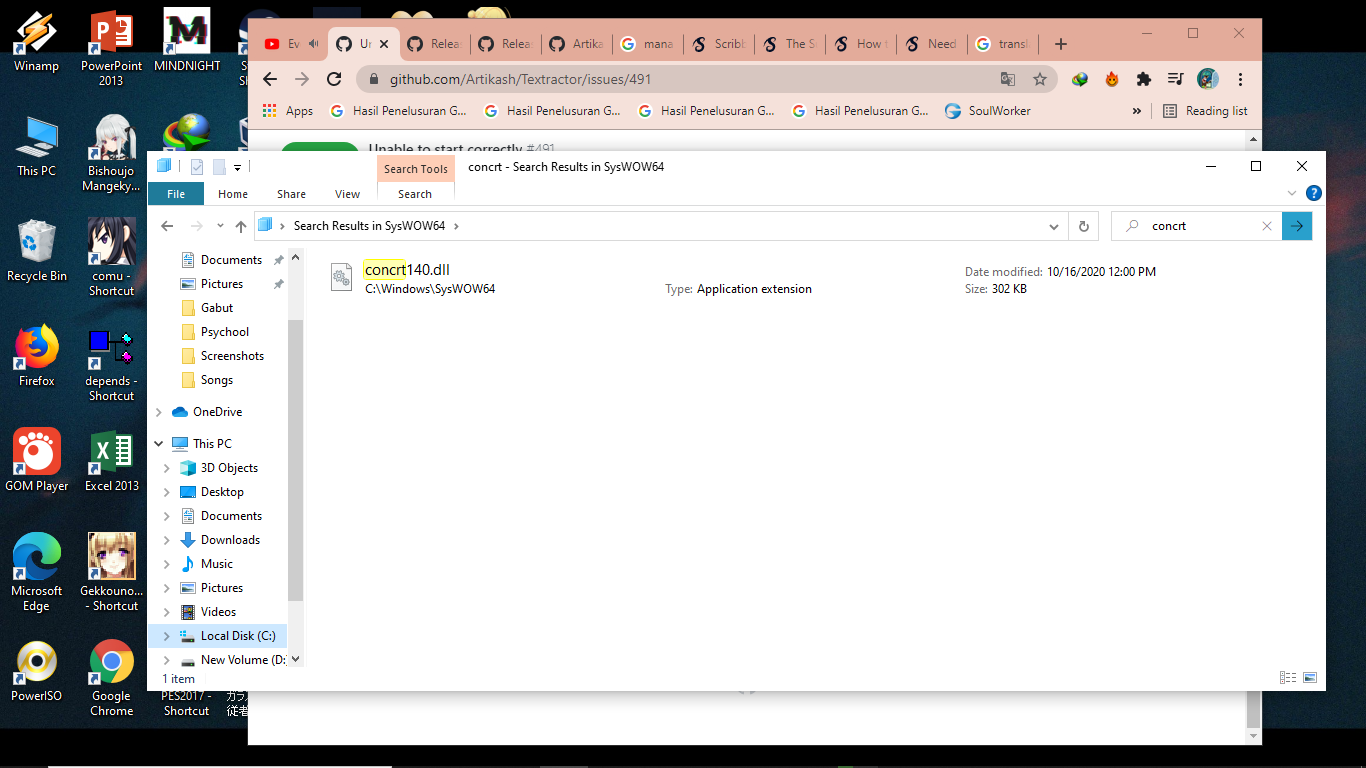This screenshot has height=768, width=1366.
Task: Expand the OneDrive tree node
Action: coord(159,412)
